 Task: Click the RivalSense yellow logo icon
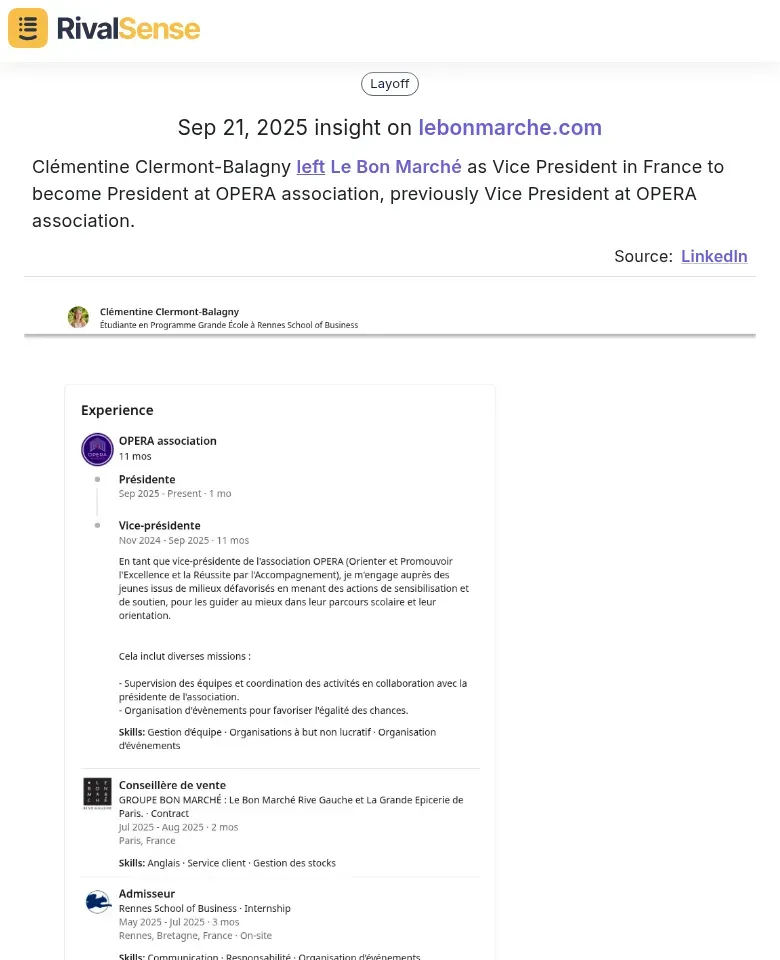pyautogui.click(x=28, y=28)
